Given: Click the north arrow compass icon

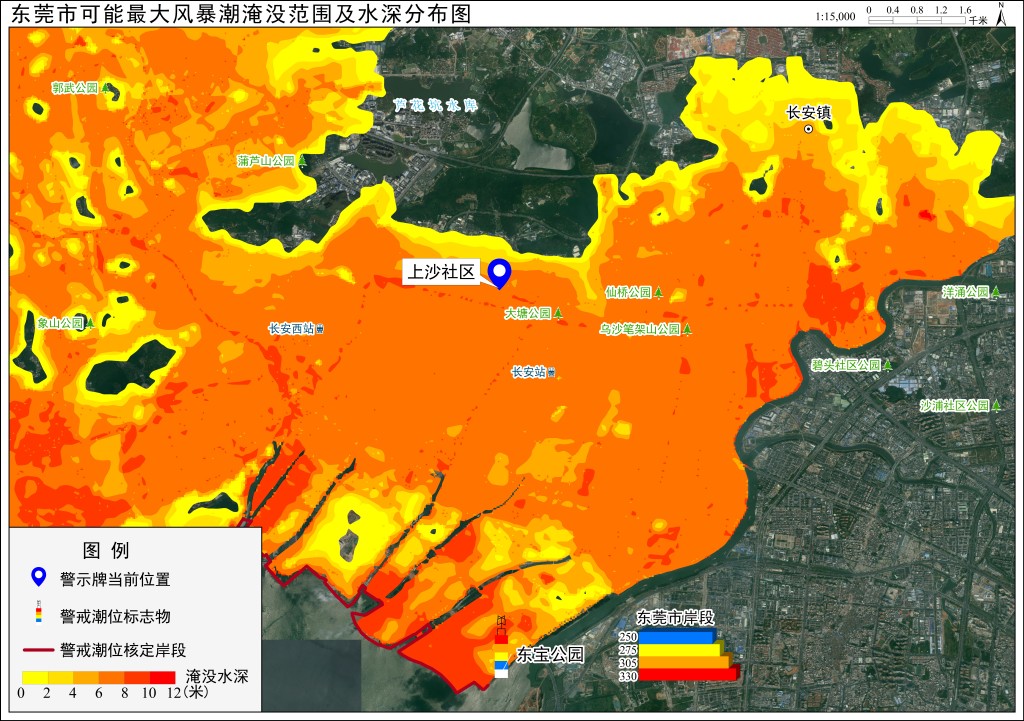Looking at the screenshot, I should pos(1001,14).
